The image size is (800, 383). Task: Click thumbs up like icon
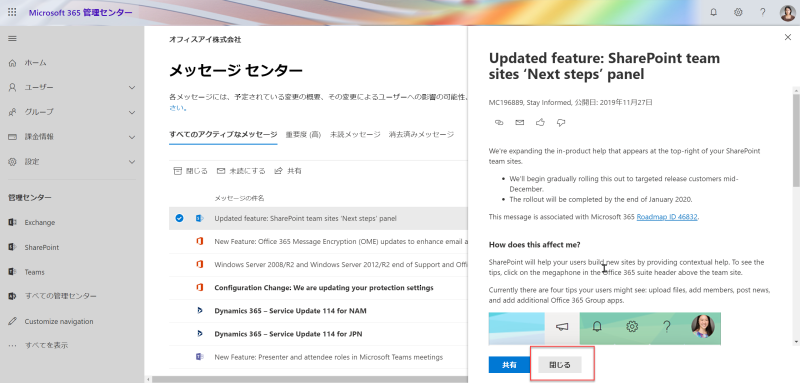click(x=540, y=122)
